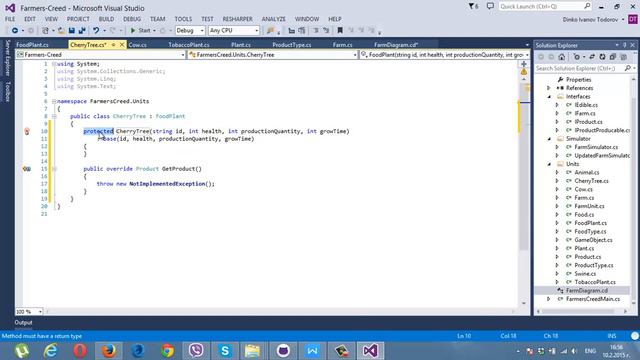Open the FarmersCreed.Units.CherryTree type dropdown
The height and width of the screenshot is (360, 640).
[273, 55]
